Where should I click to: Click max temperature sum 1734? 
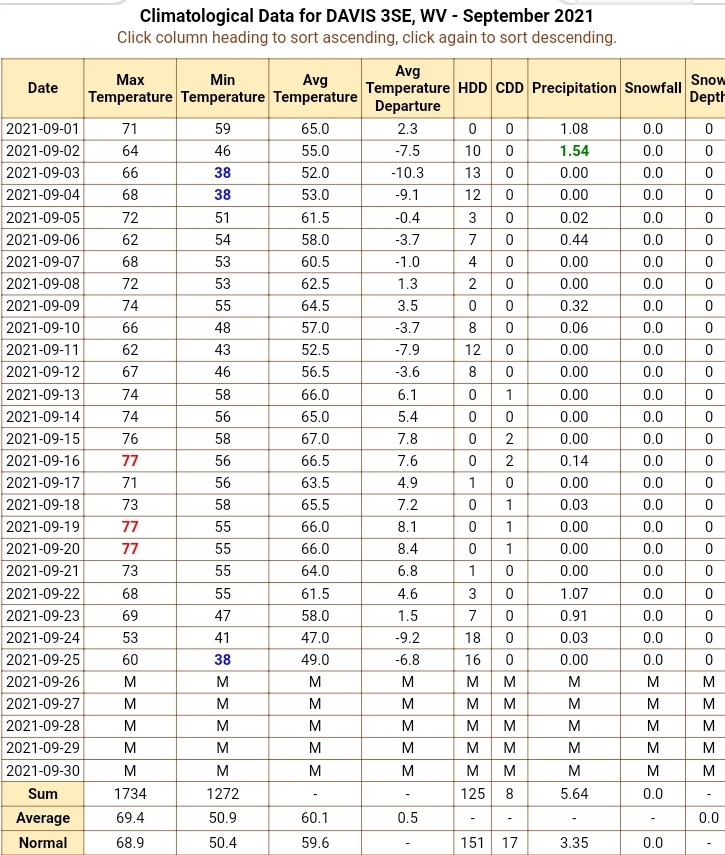[x=130, y=794]
